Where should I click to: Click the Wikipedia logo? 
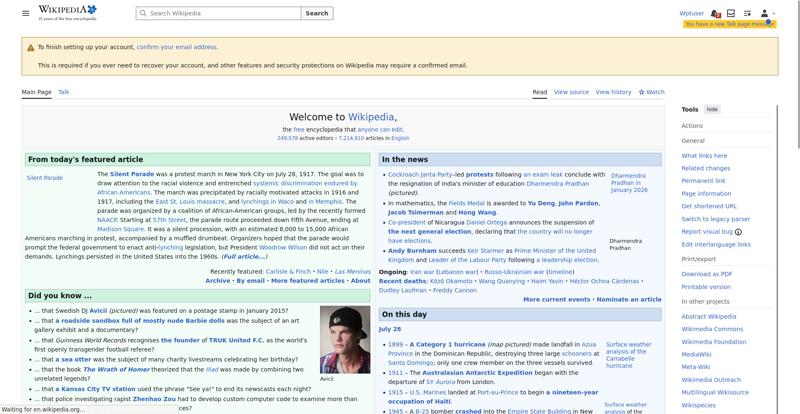(x=67, y=13)
